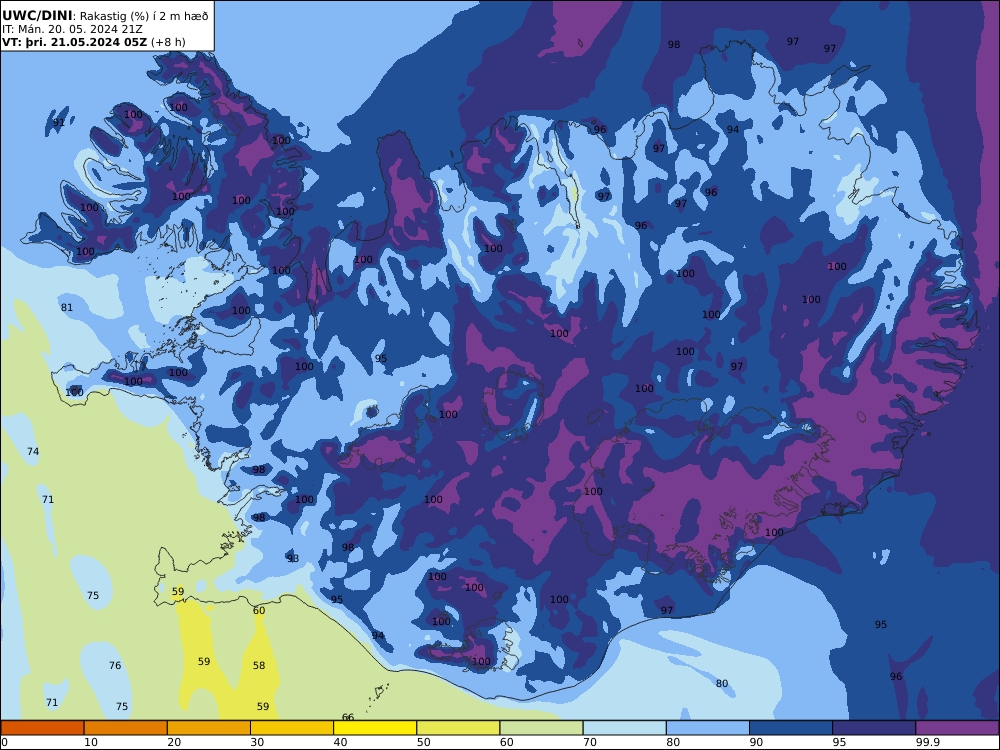Image resolution: width=1000 pixels, height=750 pixels.
Task: Click the purple above-99.9 legend swatch
Action: click(957, 728)
